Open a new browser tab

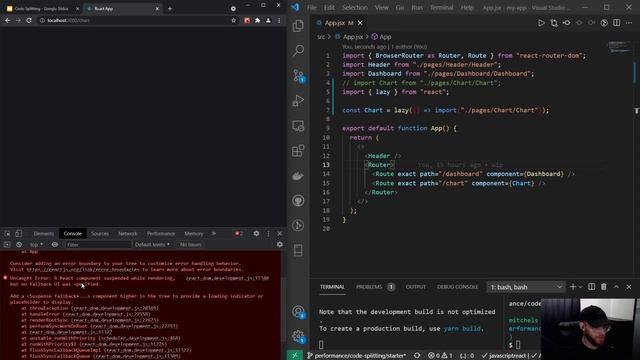[170, 9]
